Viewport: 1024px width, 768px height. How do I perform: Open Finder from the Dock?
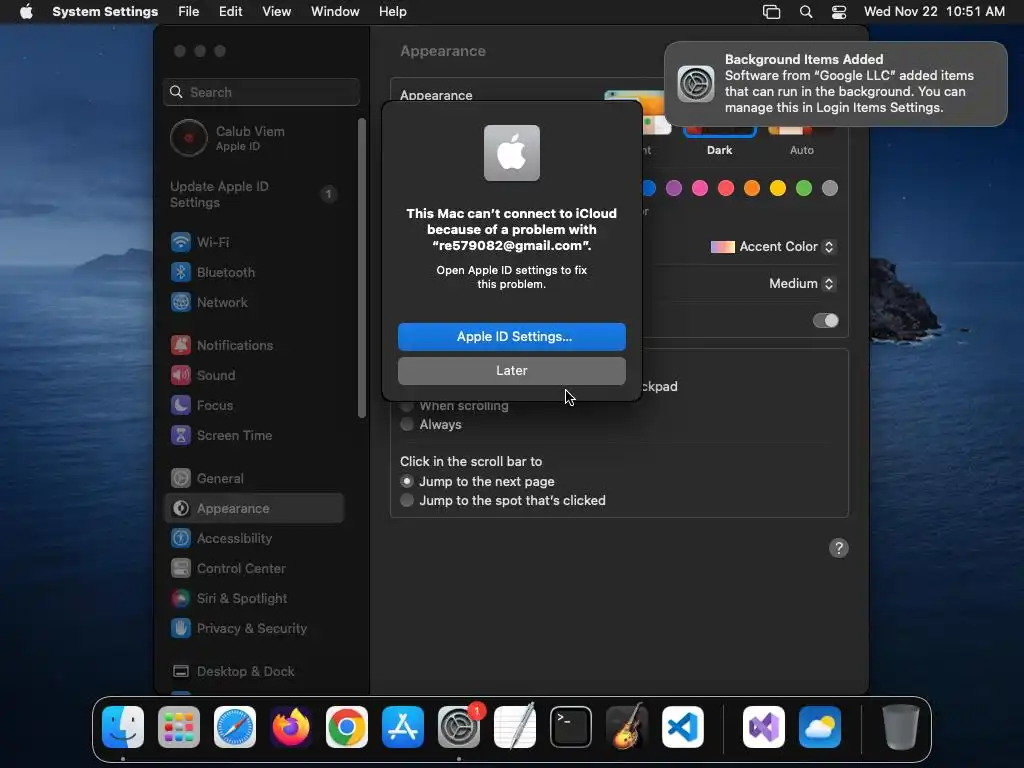[x=123, y=727]
